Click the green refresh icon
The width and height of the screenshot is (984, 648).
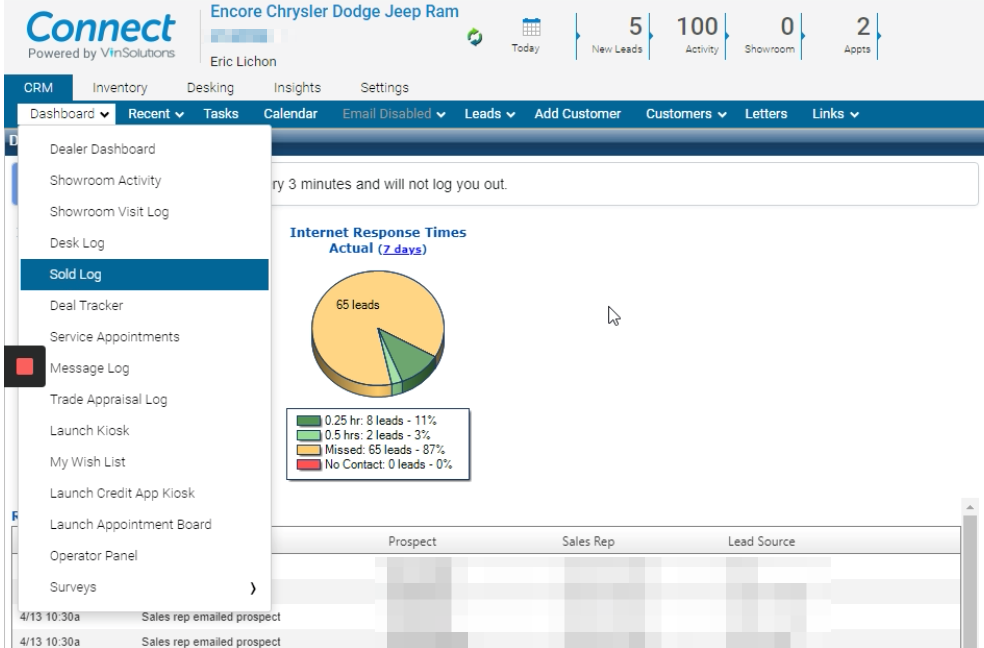[x=475, y=37]
